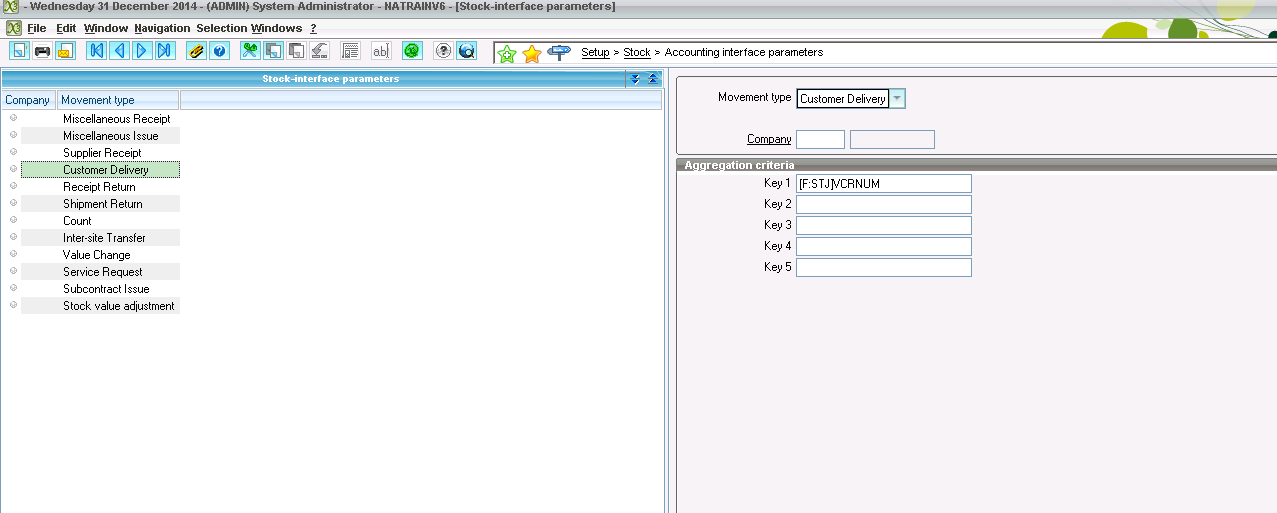This screenshot has width=1277, height=513.
Task: Open the Selection menu
Action: coord(221,28)
